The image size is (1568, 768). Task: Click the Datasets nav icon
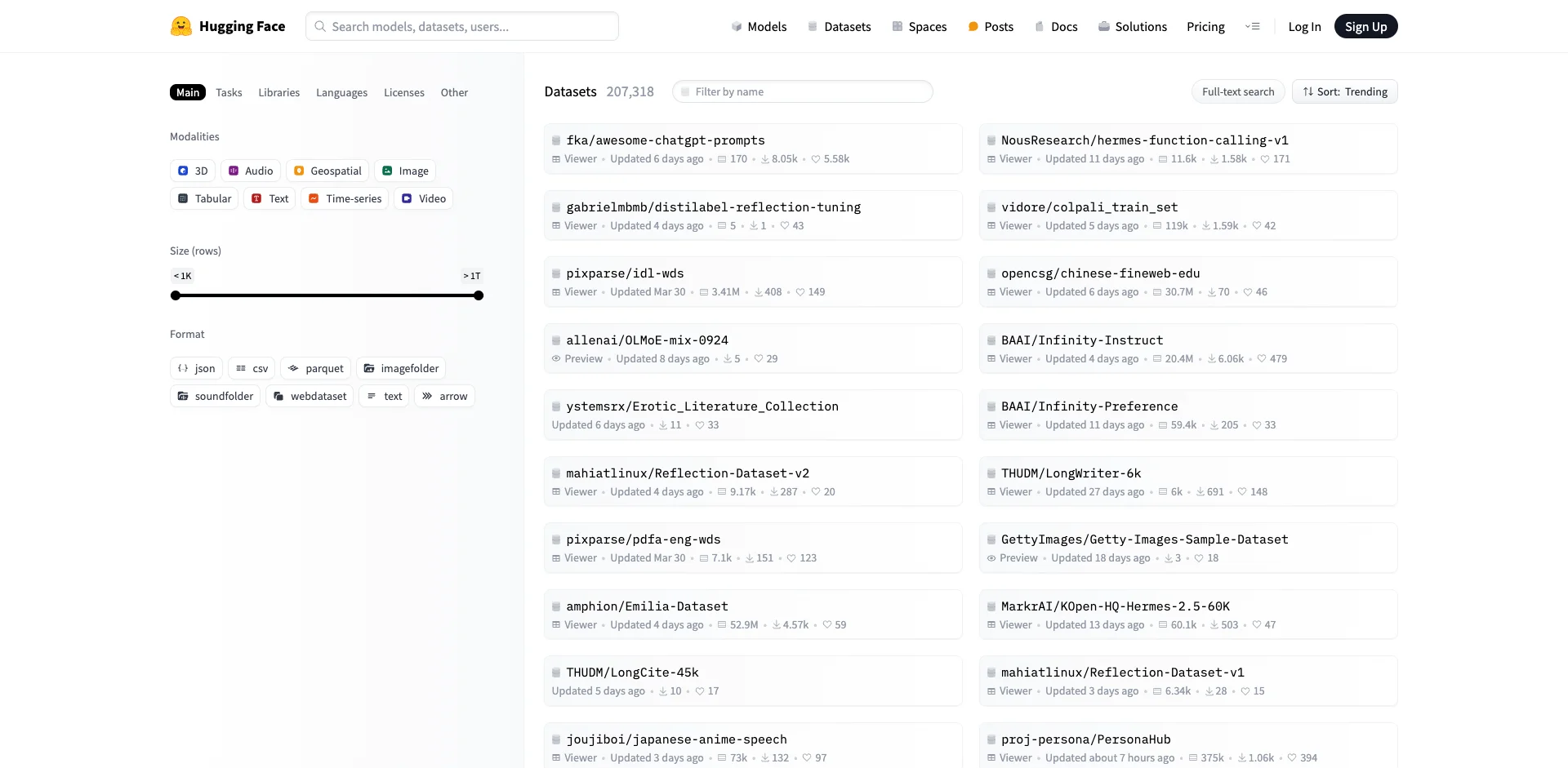[x=813, y=26]
